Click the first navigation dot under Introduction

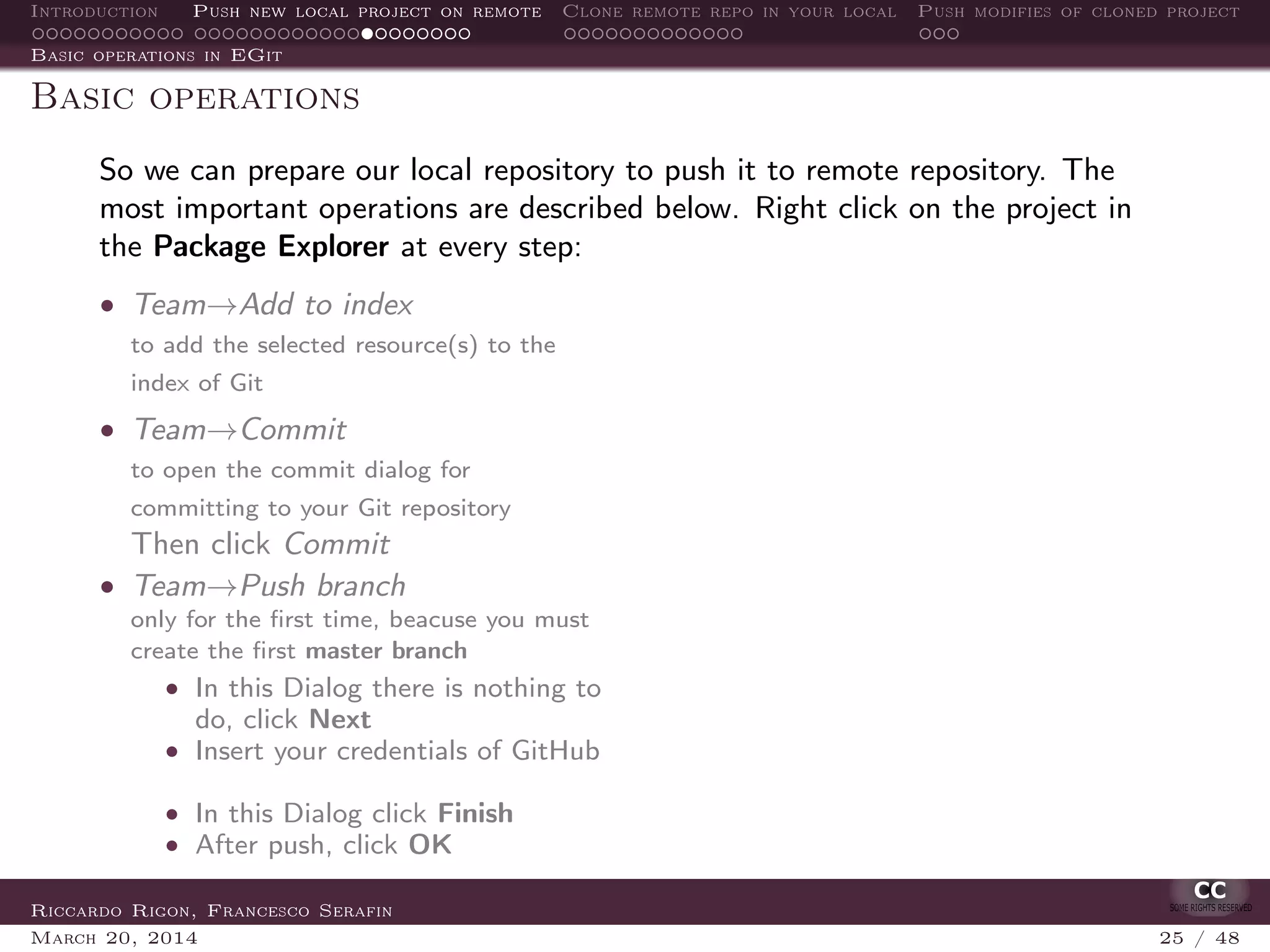click(x=38, y=33)
